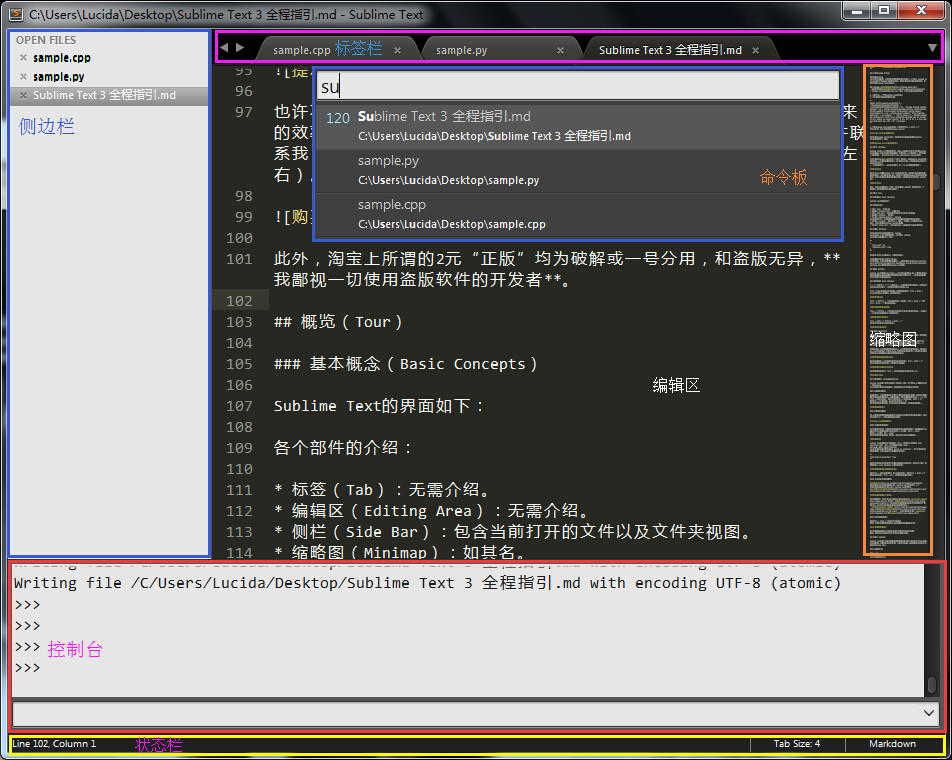Viewport: 952px width, 760px height.
Task: Close sample.cpp using its x in Open Files
Action: [x=23, y=57]
